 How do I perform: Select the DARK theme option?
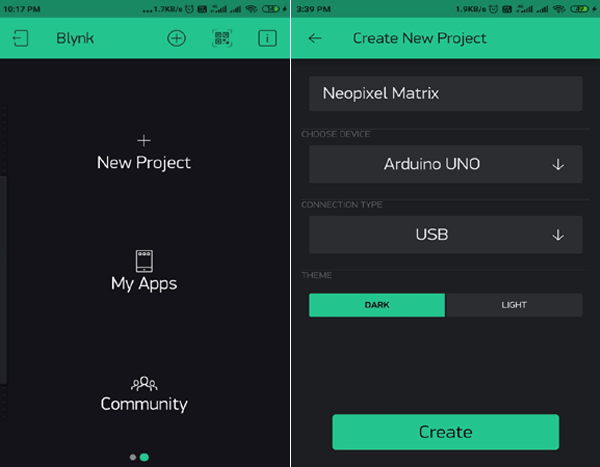[x=377, y=305]
